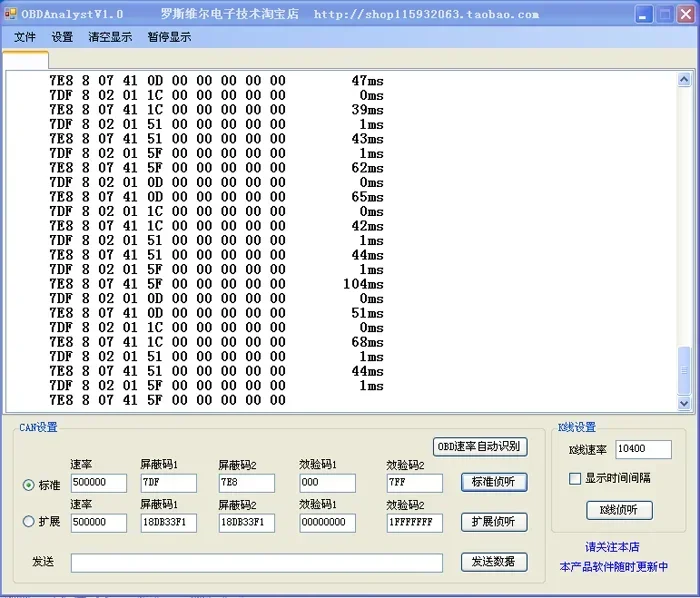Focus the 发送 data input field
700x598 pixels.
(257, 563)
